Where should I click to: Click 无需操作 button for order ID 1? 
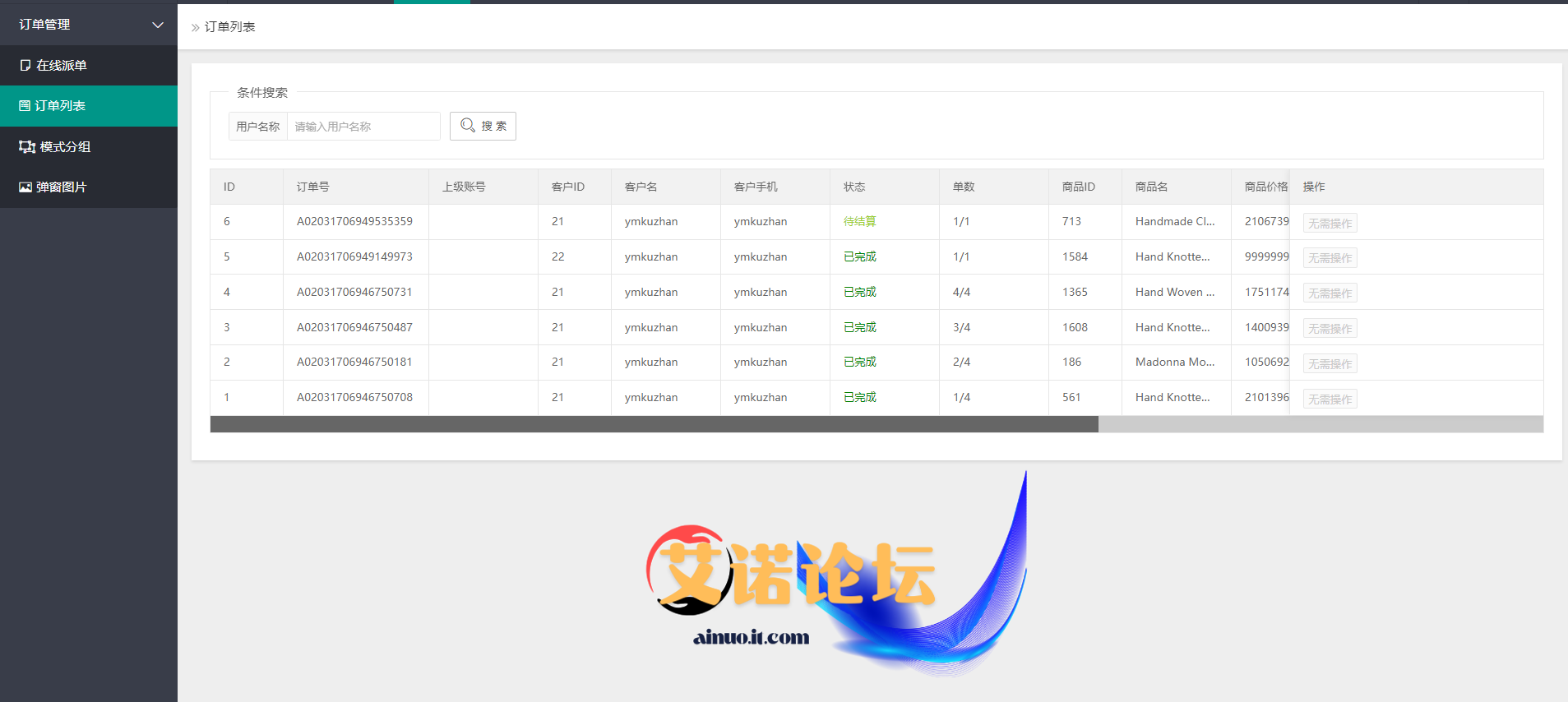1330,399
